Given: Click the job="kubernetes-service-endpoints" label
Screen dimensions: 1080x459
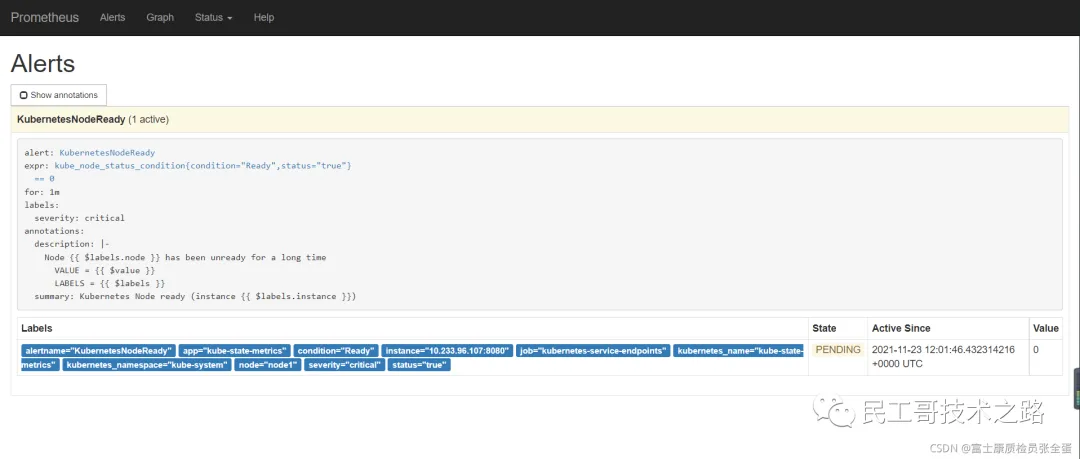Looking at the screenshot, I should click(593, 351).
